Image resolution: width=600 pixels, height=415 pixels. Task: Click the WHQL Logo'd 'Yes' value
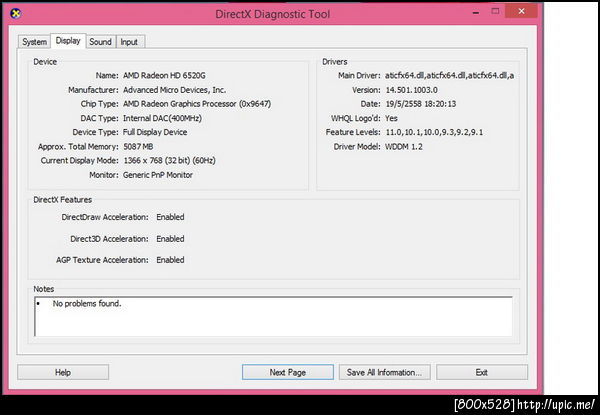[391, 118]
